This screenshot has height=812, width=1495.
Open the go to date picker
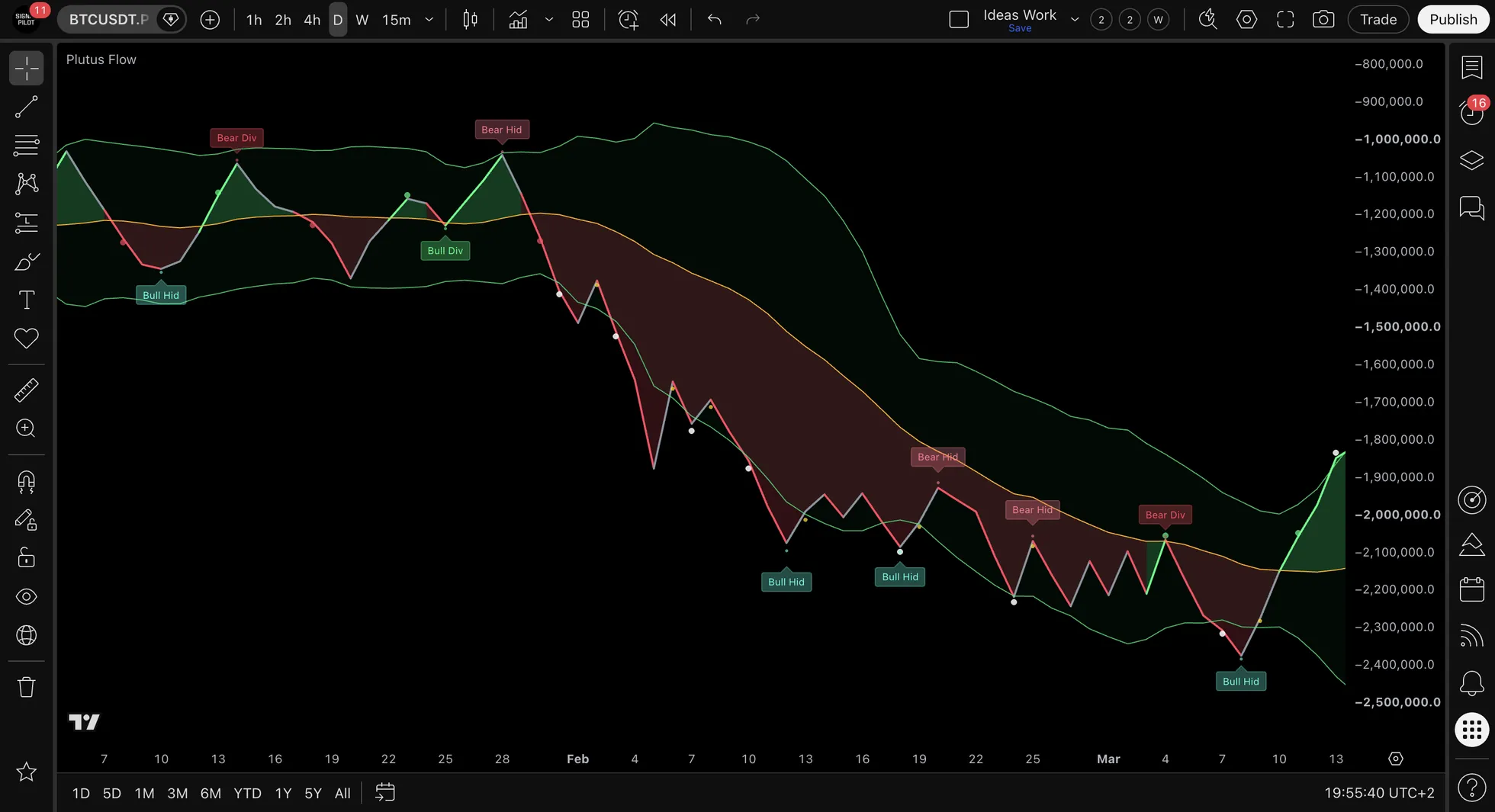(x=385, y=793)
